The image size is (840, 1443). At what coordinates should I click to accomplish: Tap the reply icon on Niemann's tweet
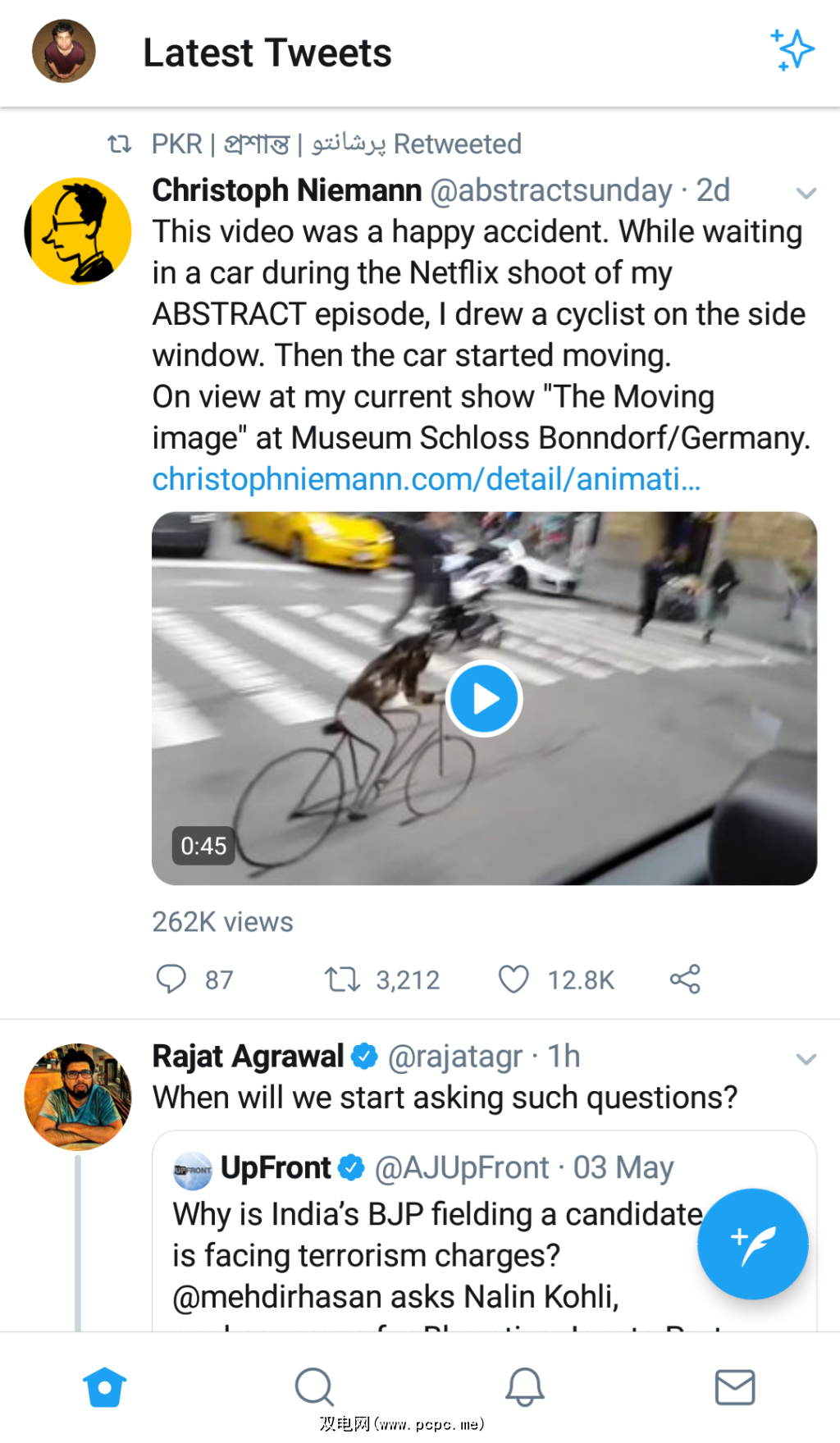(x=171, y=979)
